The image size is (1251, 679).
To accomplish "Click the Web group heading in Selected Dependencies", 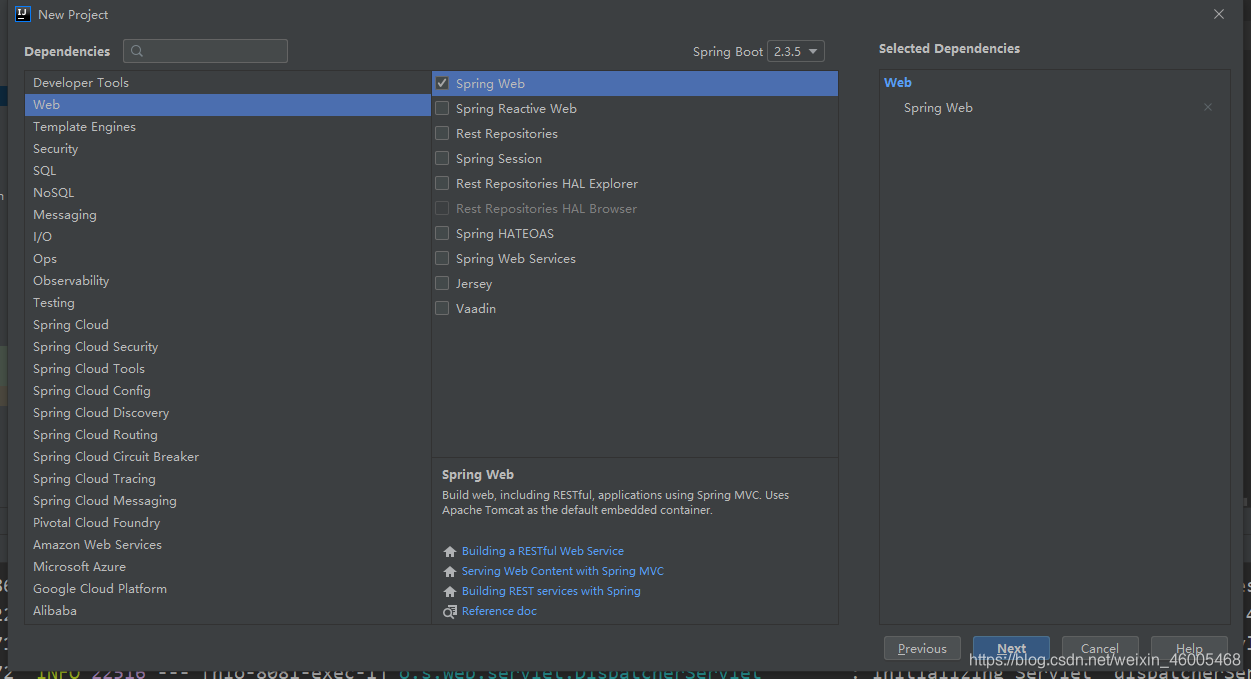I will coord(898,83).
